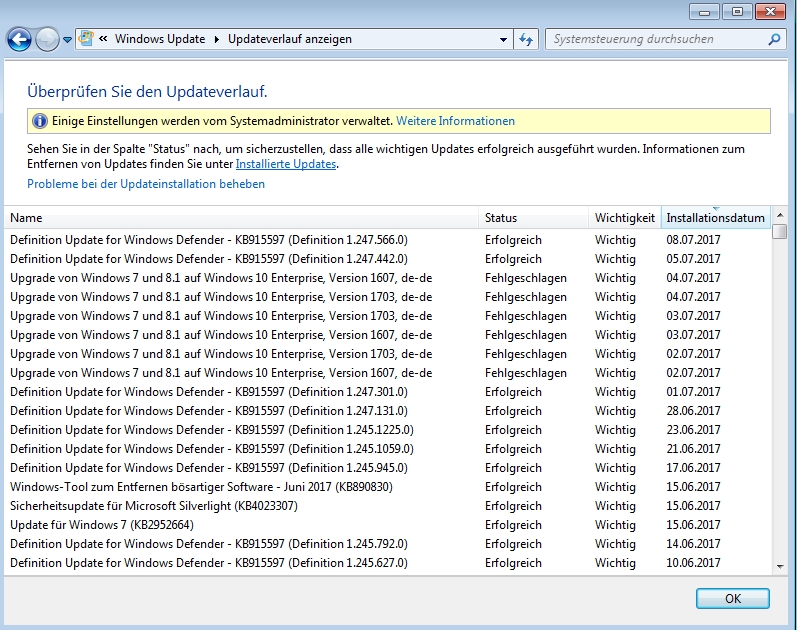This screenshot has height=630, width=797.
Task: Select the Definition 1.247.301.0 update row
Action: point(389,392)
